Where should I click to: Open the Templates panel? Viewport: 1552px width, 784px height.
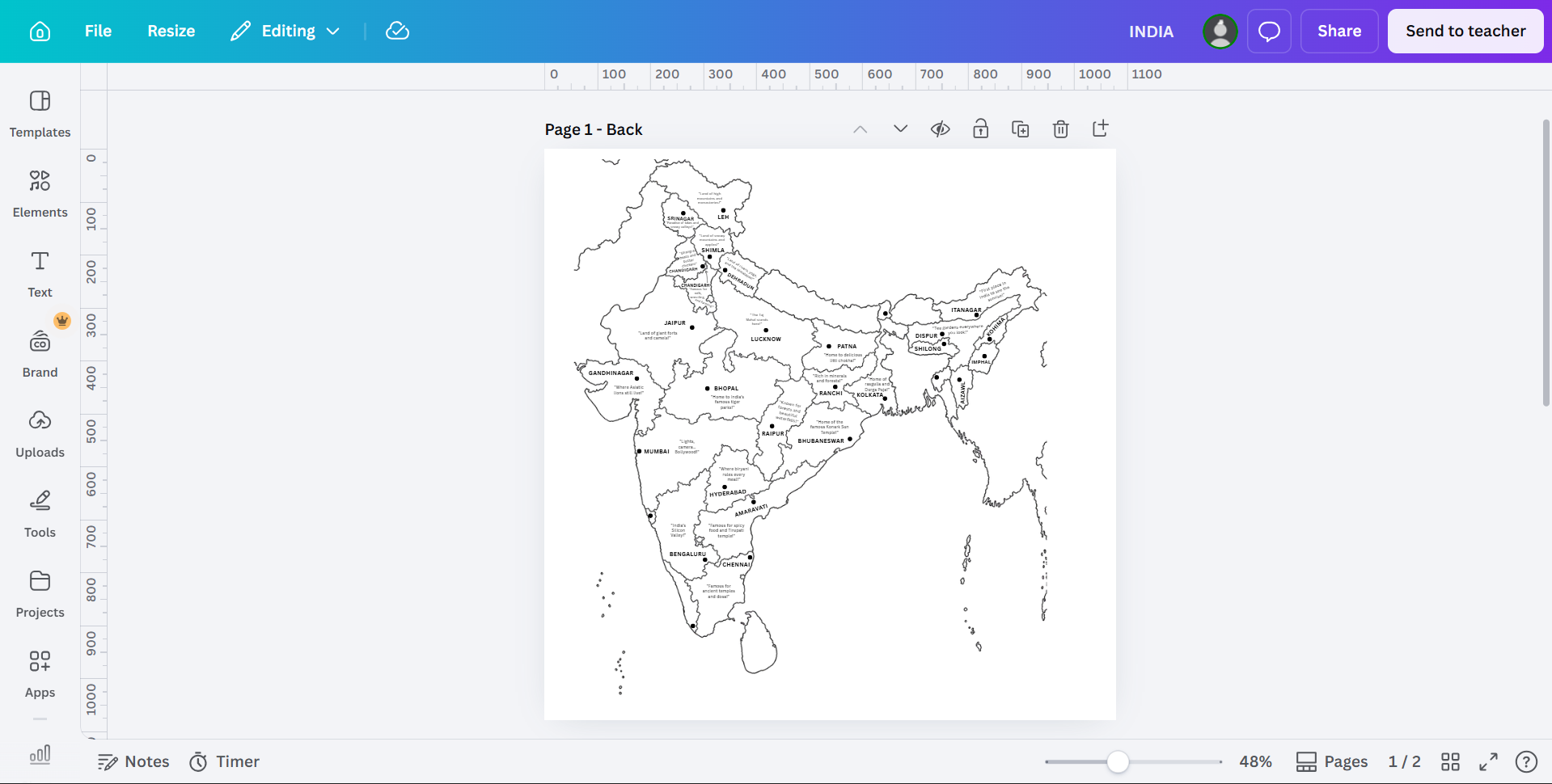pos(40,114)
